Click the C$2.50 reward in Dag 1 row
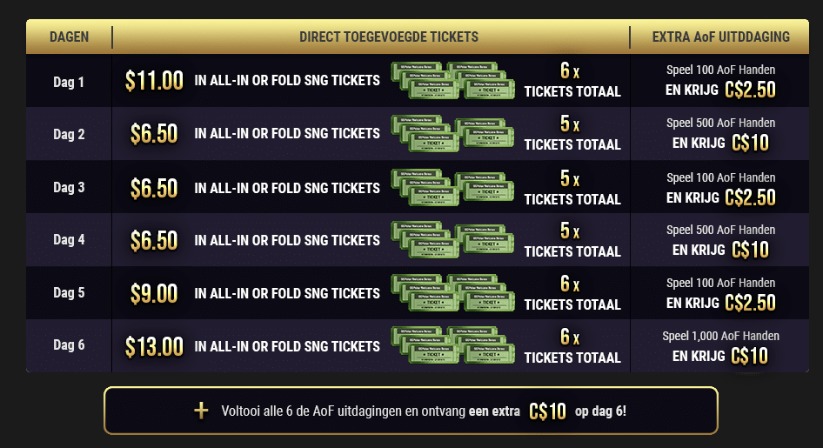Viewport: 823px width, 448px height. (750, 91)
